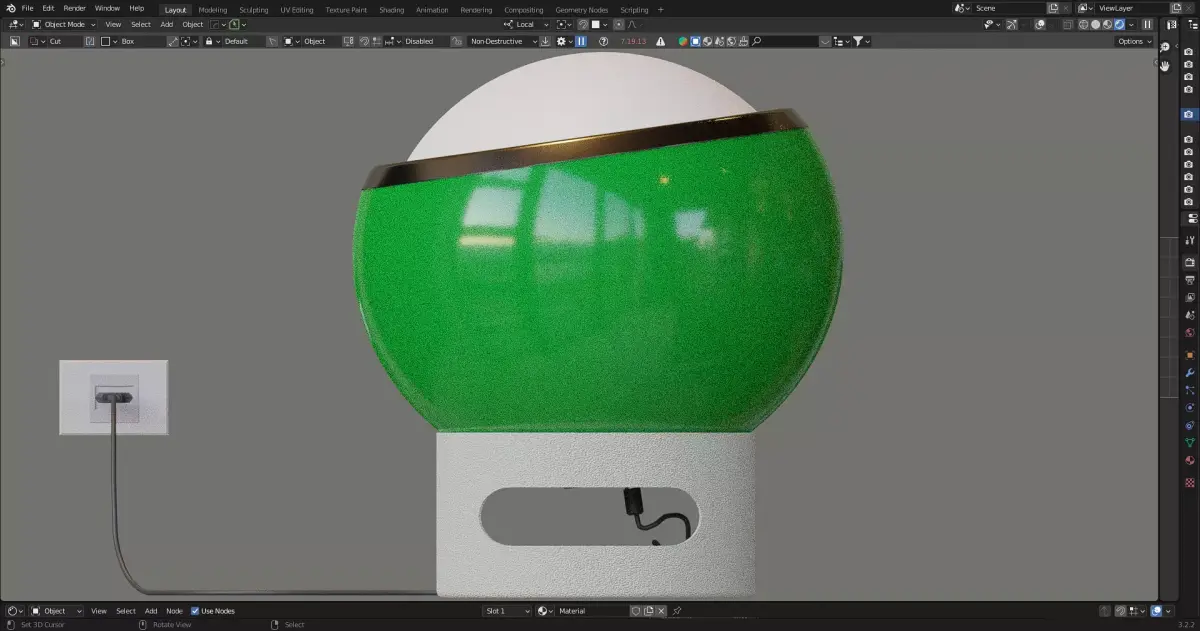
Task: Open the viewport Object menu
Action: tap(193, 24)
